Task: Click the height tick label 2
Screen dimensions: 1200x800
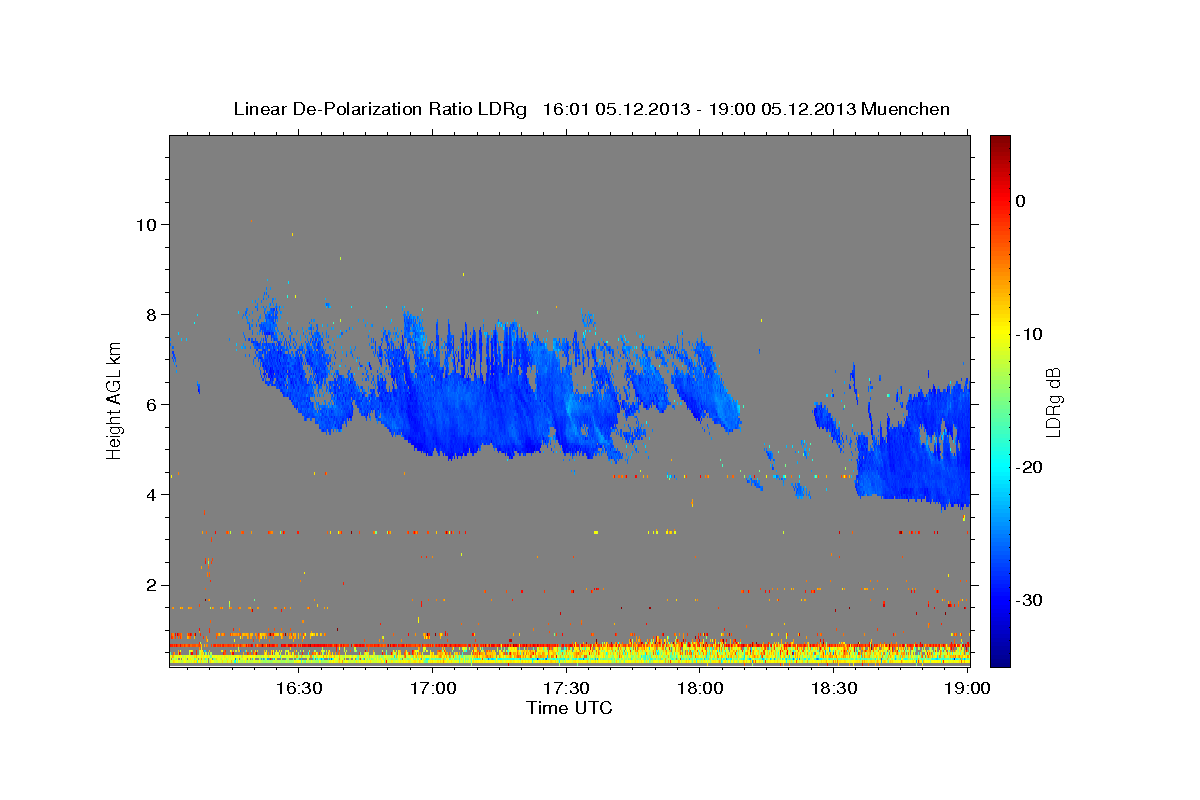Action: [x=152, y=585]
